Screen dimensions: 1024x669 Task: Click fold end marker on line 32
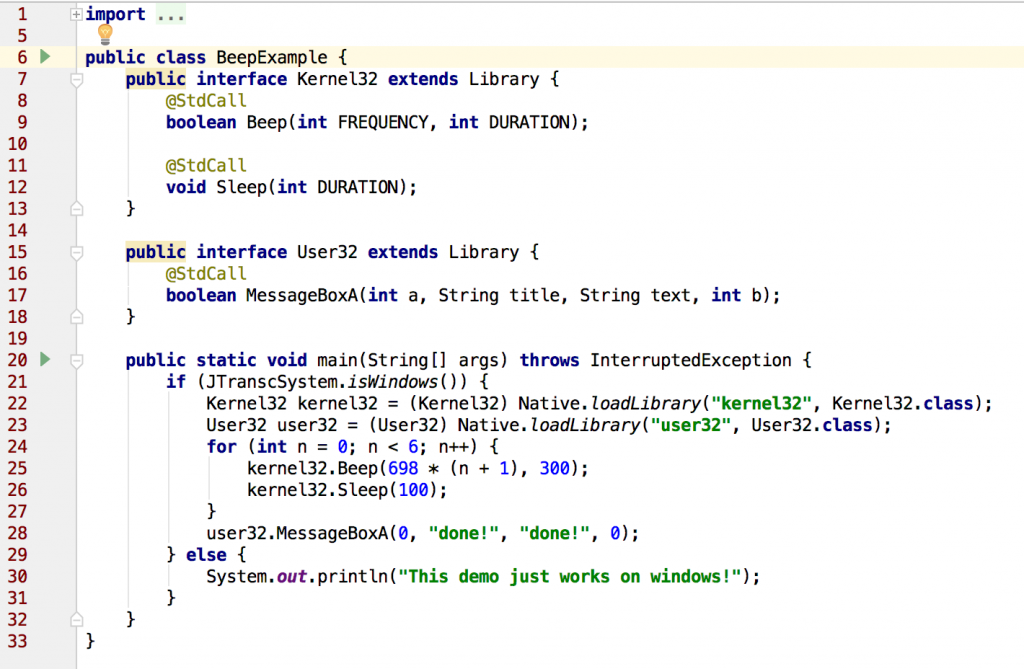pyautogui.click(x=76, y=619)
